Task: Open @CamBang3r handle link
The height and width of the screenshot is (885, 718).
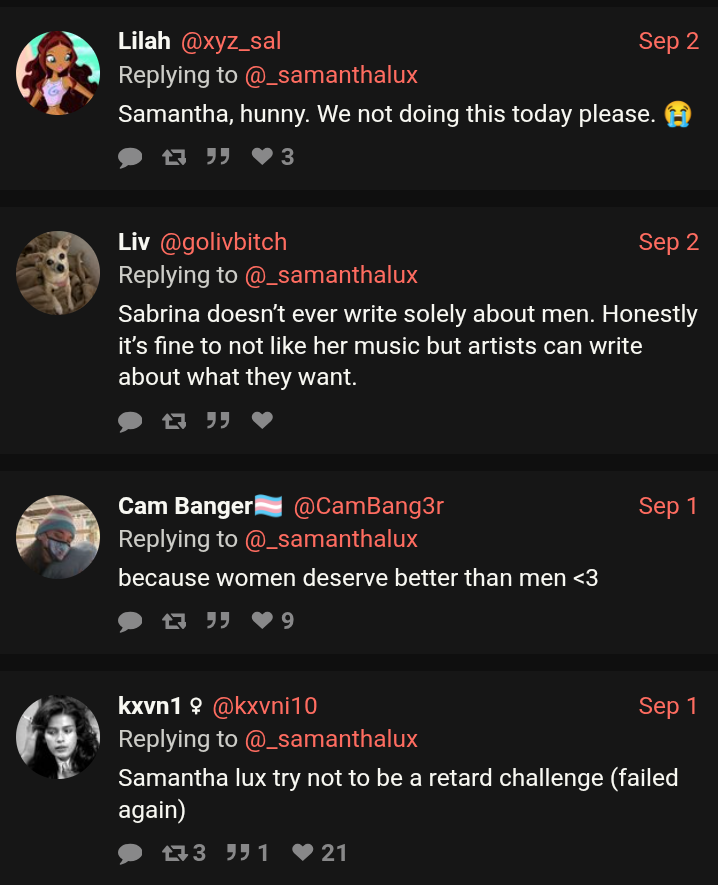Action: point(368,506)
